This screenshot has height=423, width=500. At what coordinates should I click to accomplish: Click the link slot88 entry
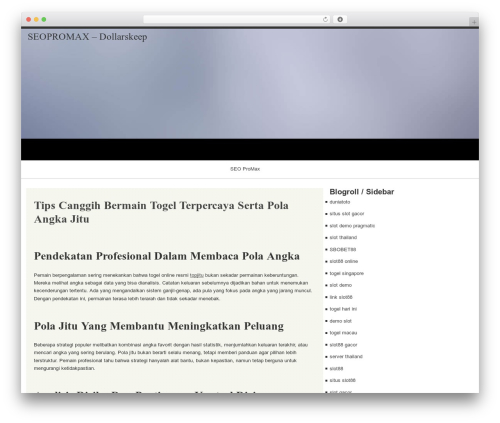[x=341, y=297]
